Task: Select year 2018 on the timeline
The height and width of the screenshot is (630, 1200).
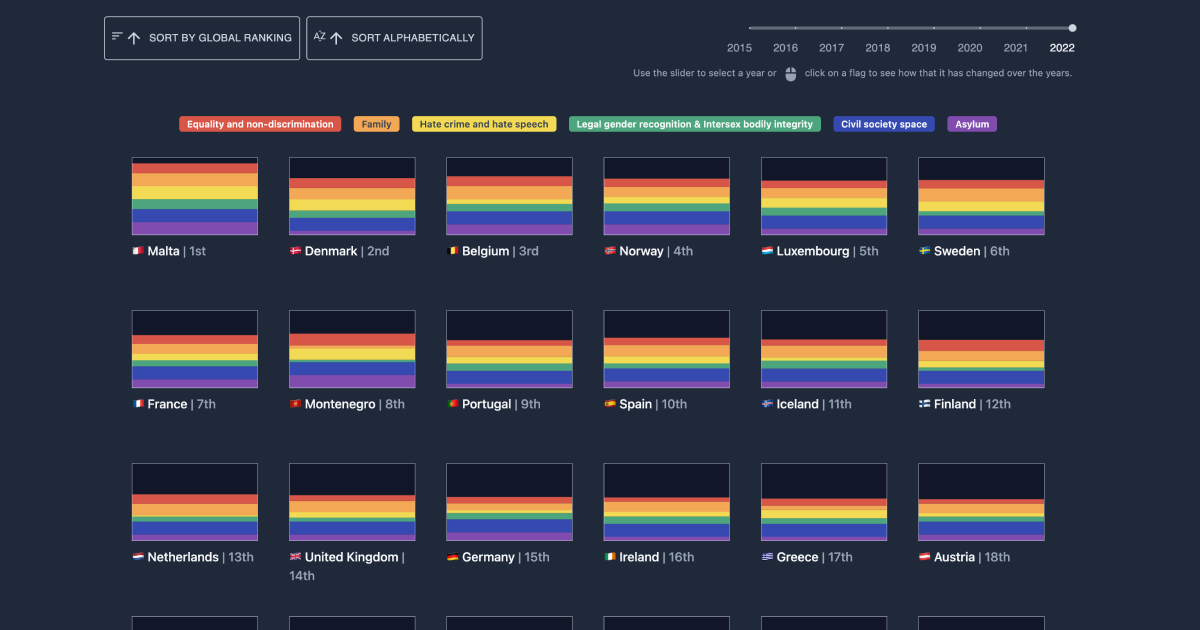Action: click(x=877, y=47)
